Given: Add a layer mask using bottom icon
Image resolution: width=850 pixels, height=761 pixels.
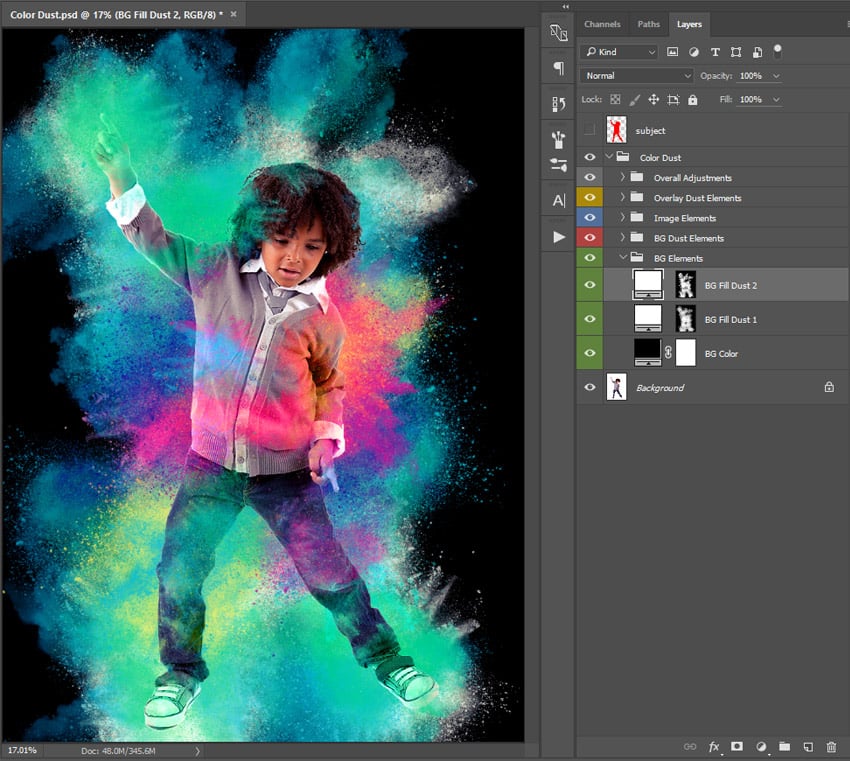Looking at the screenshot, I should (737, 747).
